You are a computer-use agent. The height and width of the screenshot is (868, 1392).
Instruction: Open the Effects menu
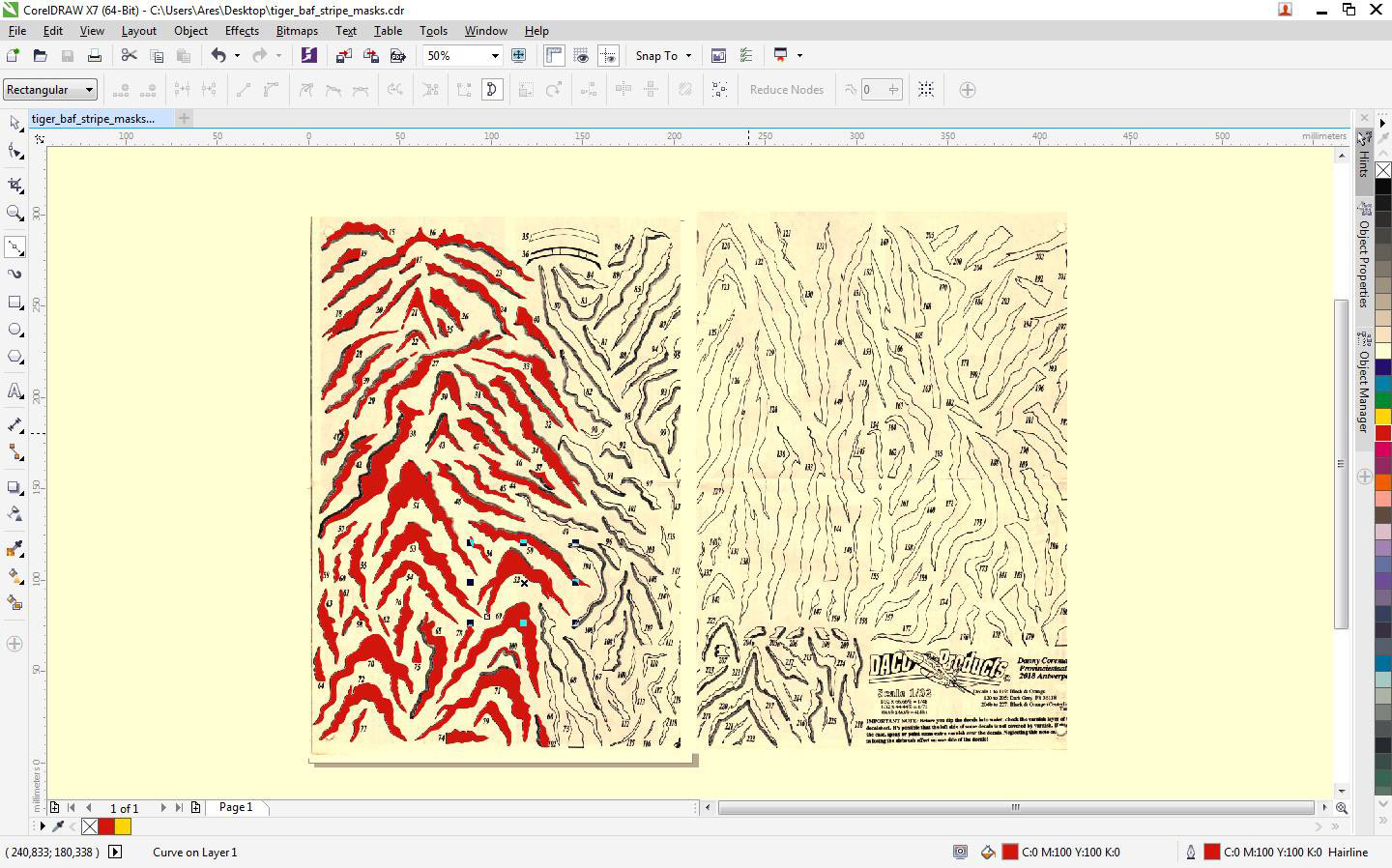(242, 31)
